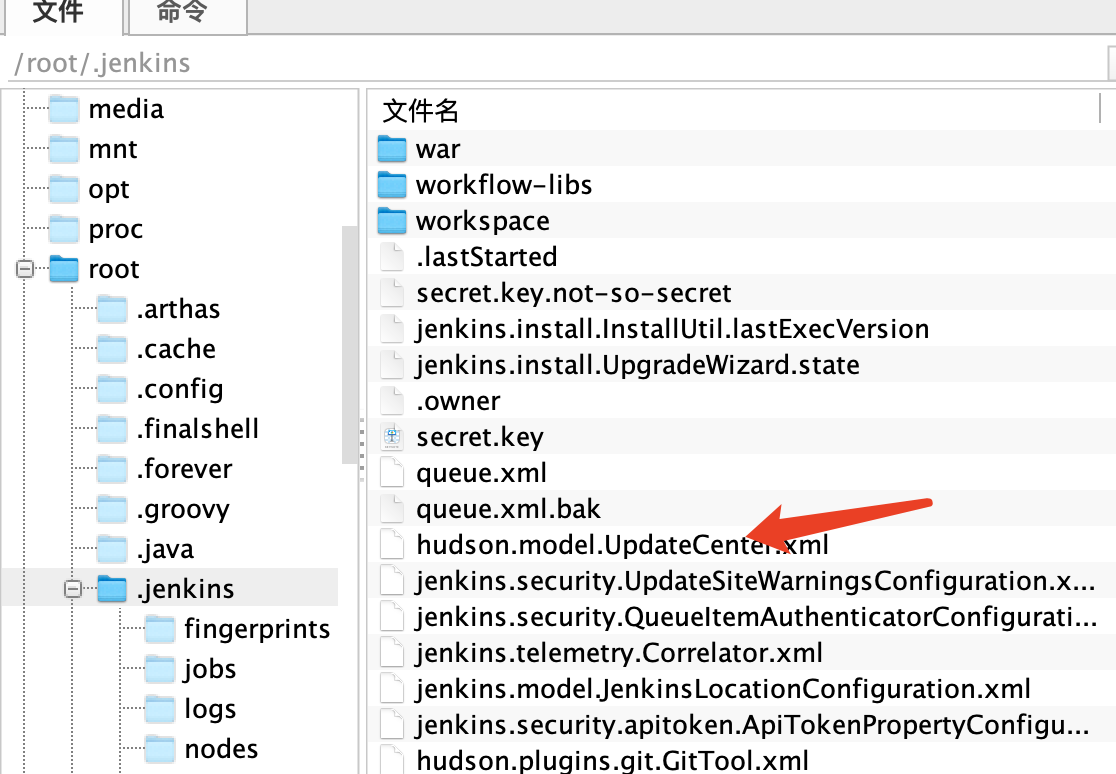Select secret.key.not-so-secret file
The width and height of the screenshot is (1116, 774).
click(x=574, y=293)
